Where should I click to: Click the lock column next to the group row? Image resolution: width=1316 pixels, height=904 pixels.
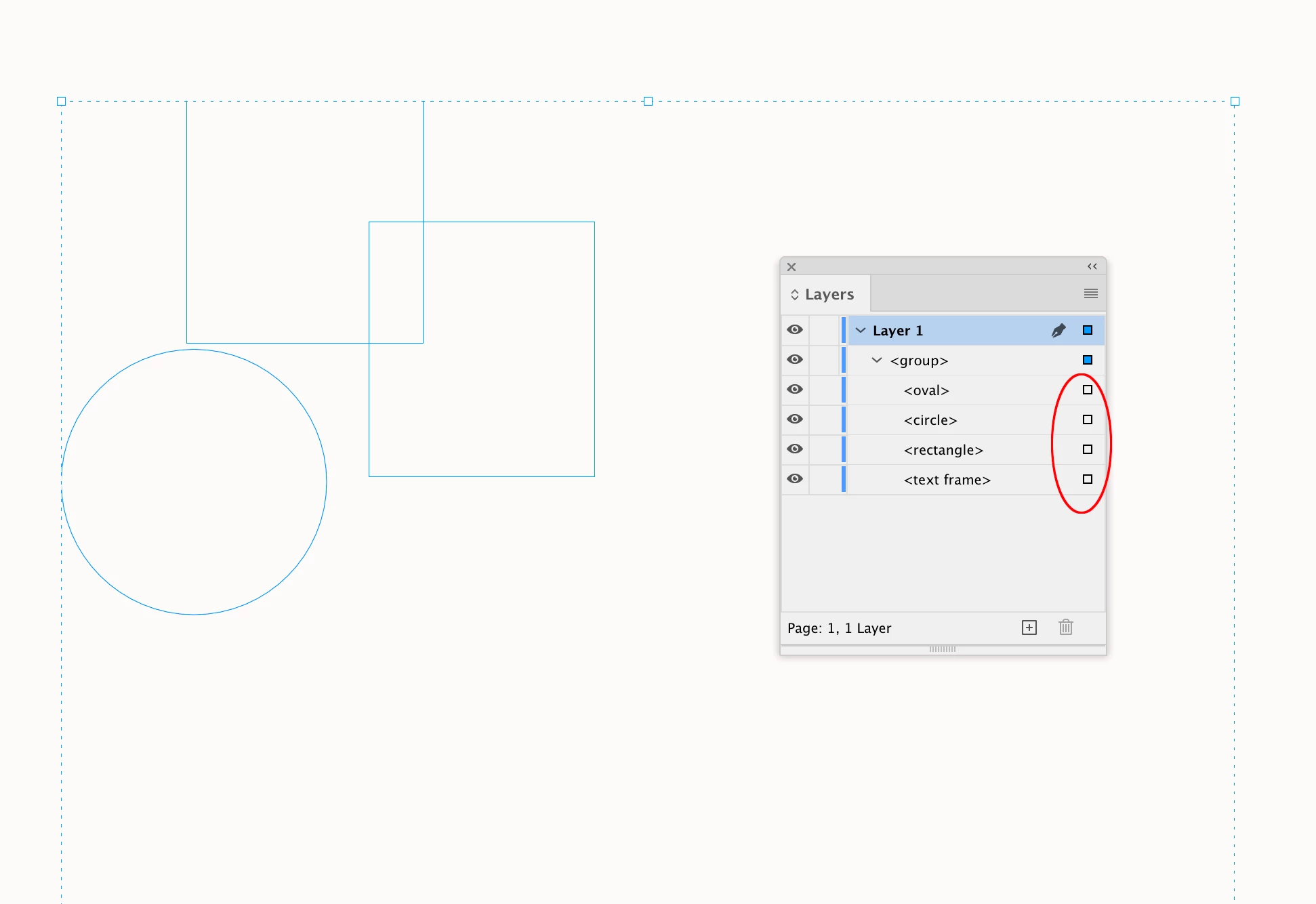[824, 360]
